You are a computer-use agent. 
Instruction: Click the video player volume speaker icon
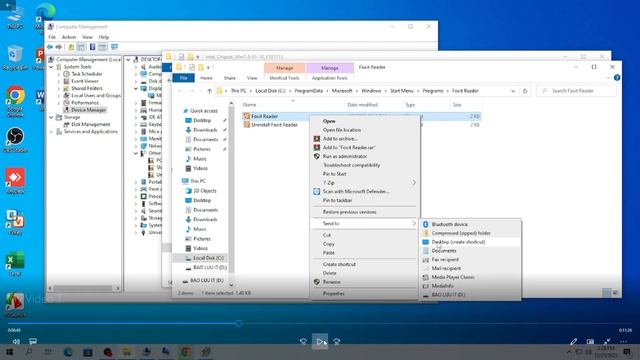click(x=16, y=341)
